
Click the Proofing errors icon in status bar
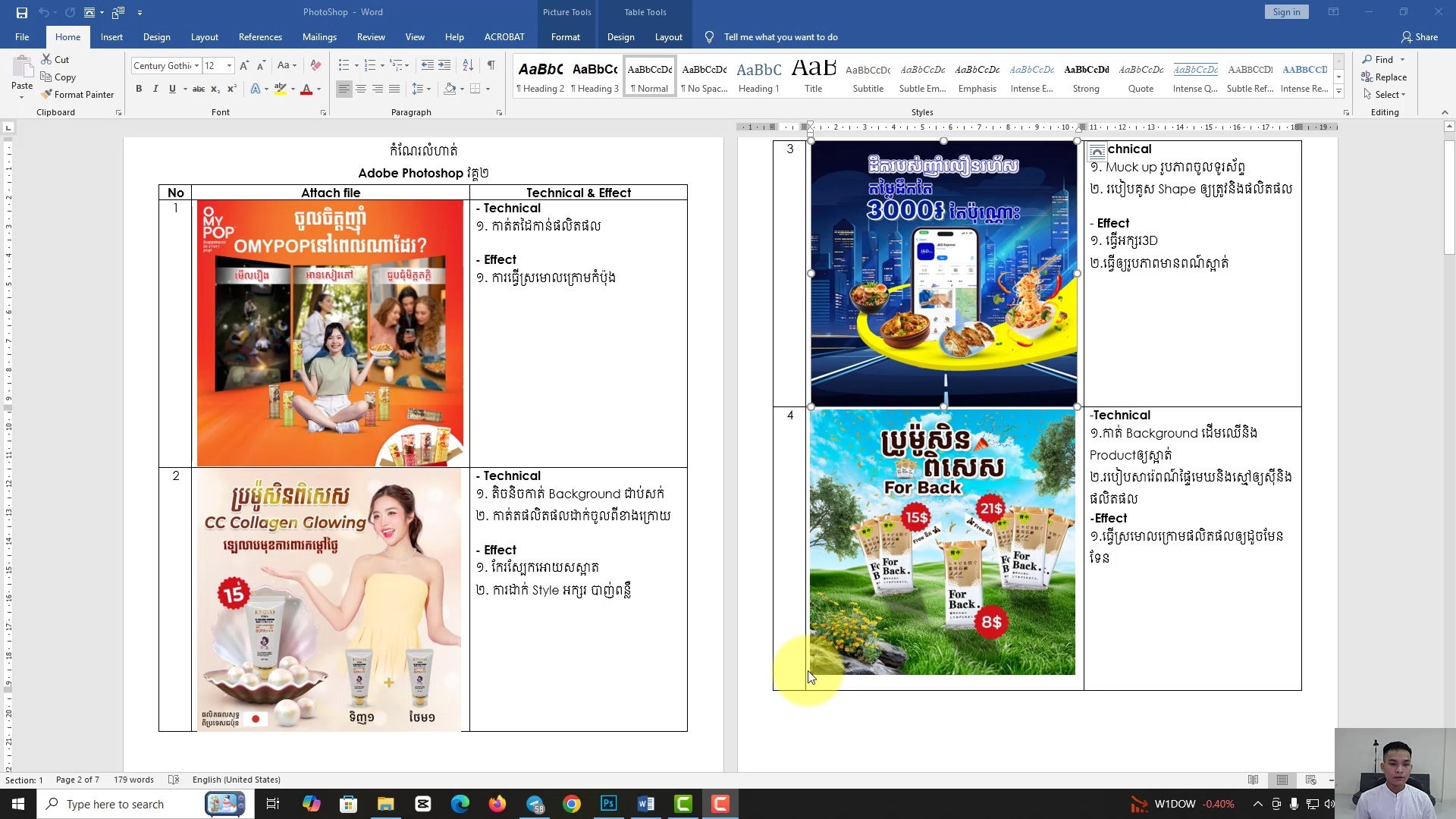[174, 780]
